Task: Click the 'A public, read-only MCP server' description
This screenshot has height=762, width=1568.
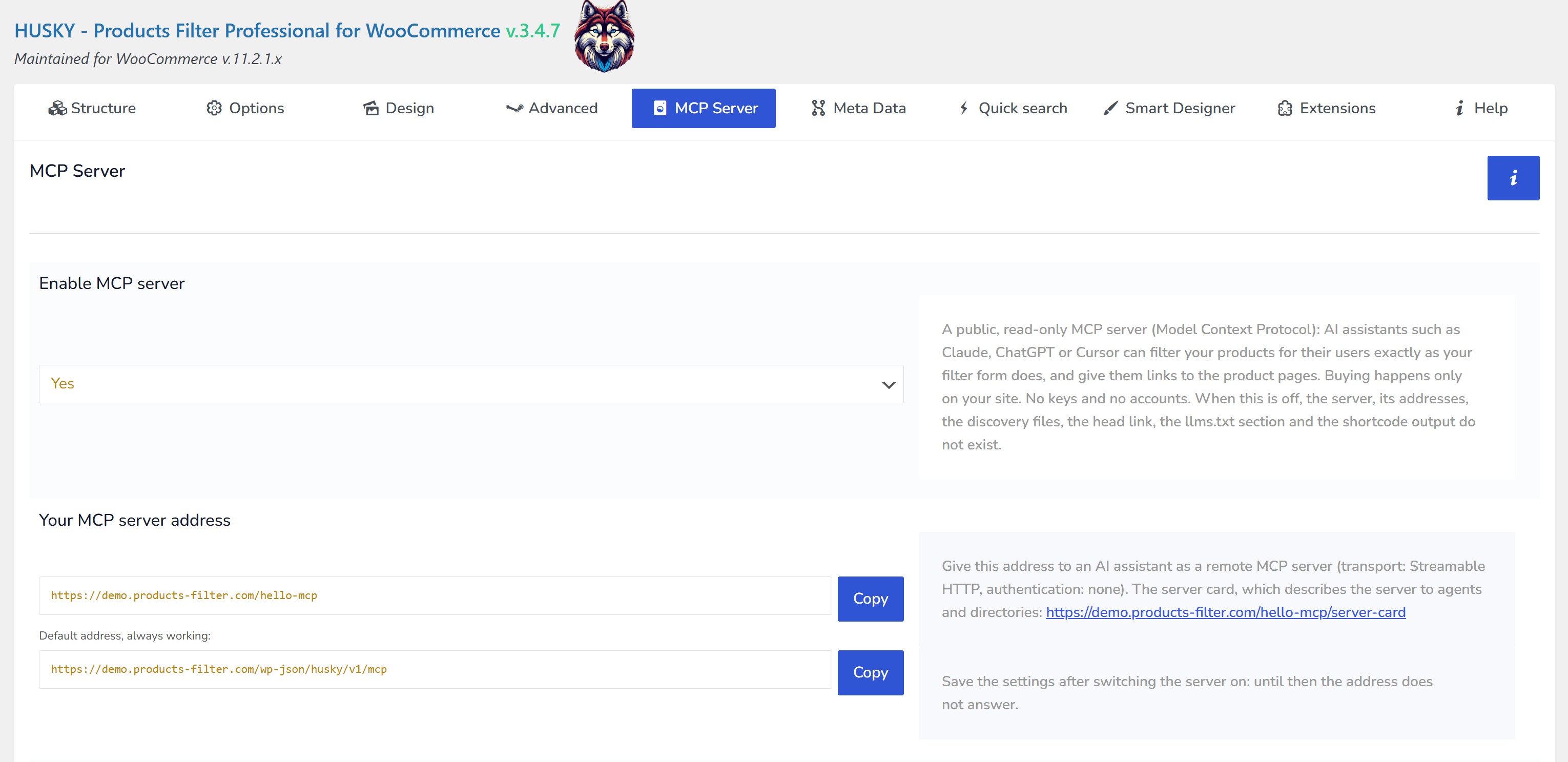Action: tap(1208, 387)
